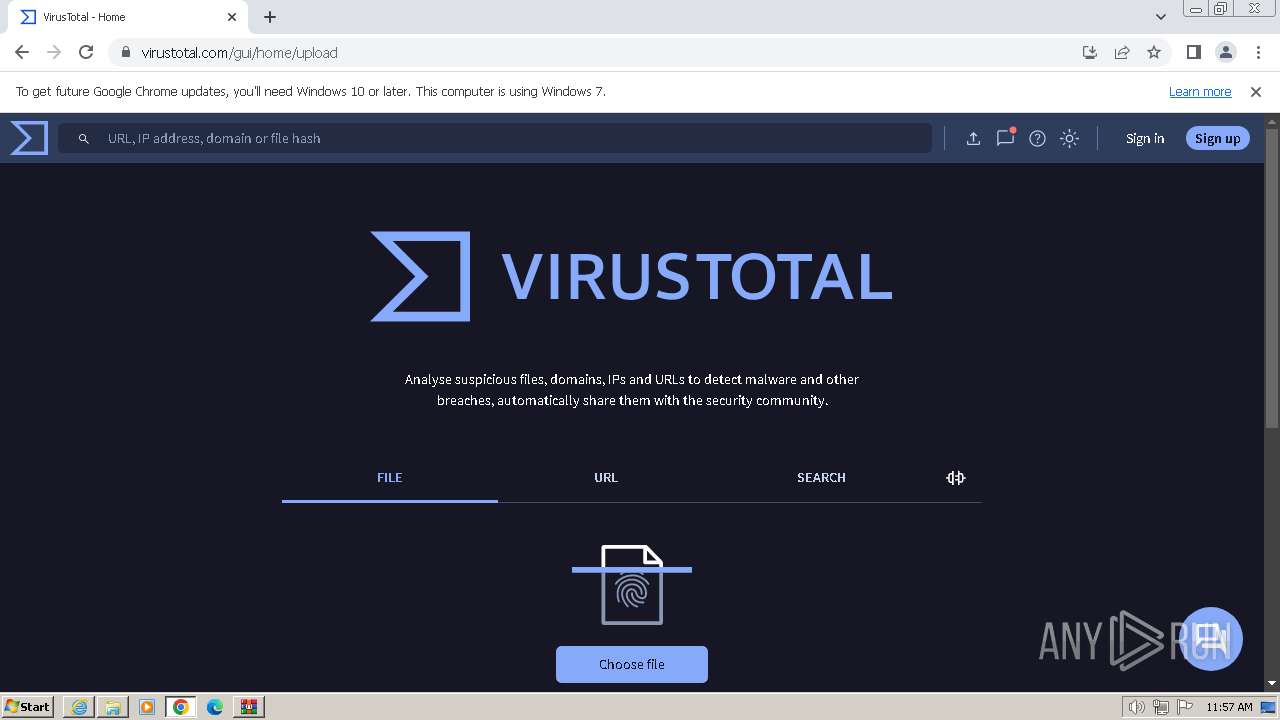Click the volume speaker tray icon
This screenshot has width=1280, height=720.
pyautogui.click(x=1137, y=707)
